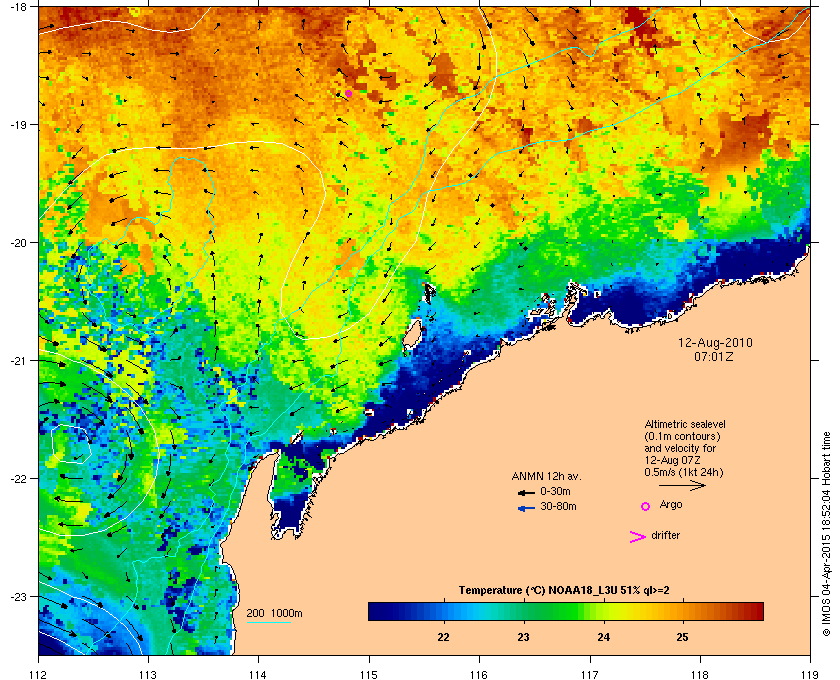This screenshot has height=680, width=840.
Task: Click the 'Argo' legend label
Action: tap(671, 504)
